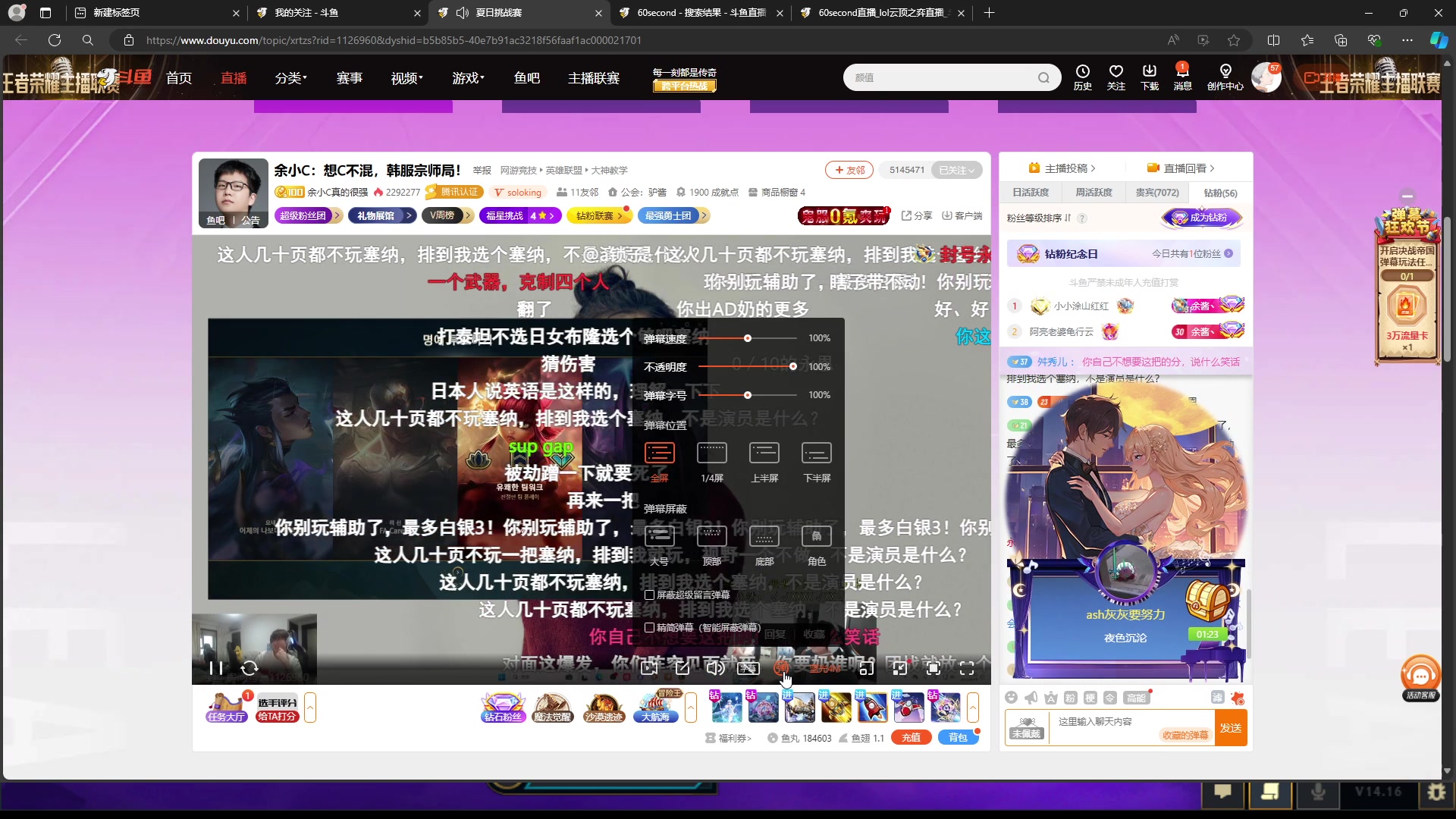Switch to 钻粉(56) tab
The image size is (1456, 819).
(x=1220, y=193)
